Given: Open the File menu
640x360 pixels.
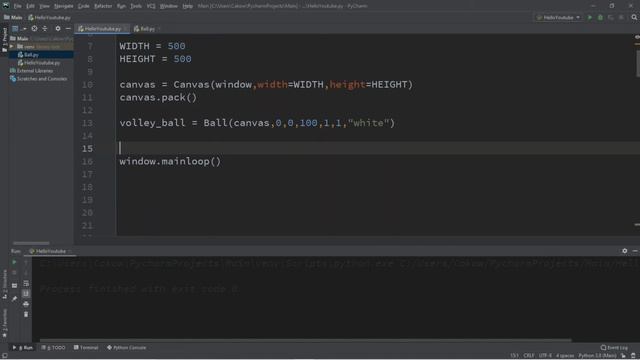Looking at the screenshot, I should pyautogui.click(x=18, y=6).
